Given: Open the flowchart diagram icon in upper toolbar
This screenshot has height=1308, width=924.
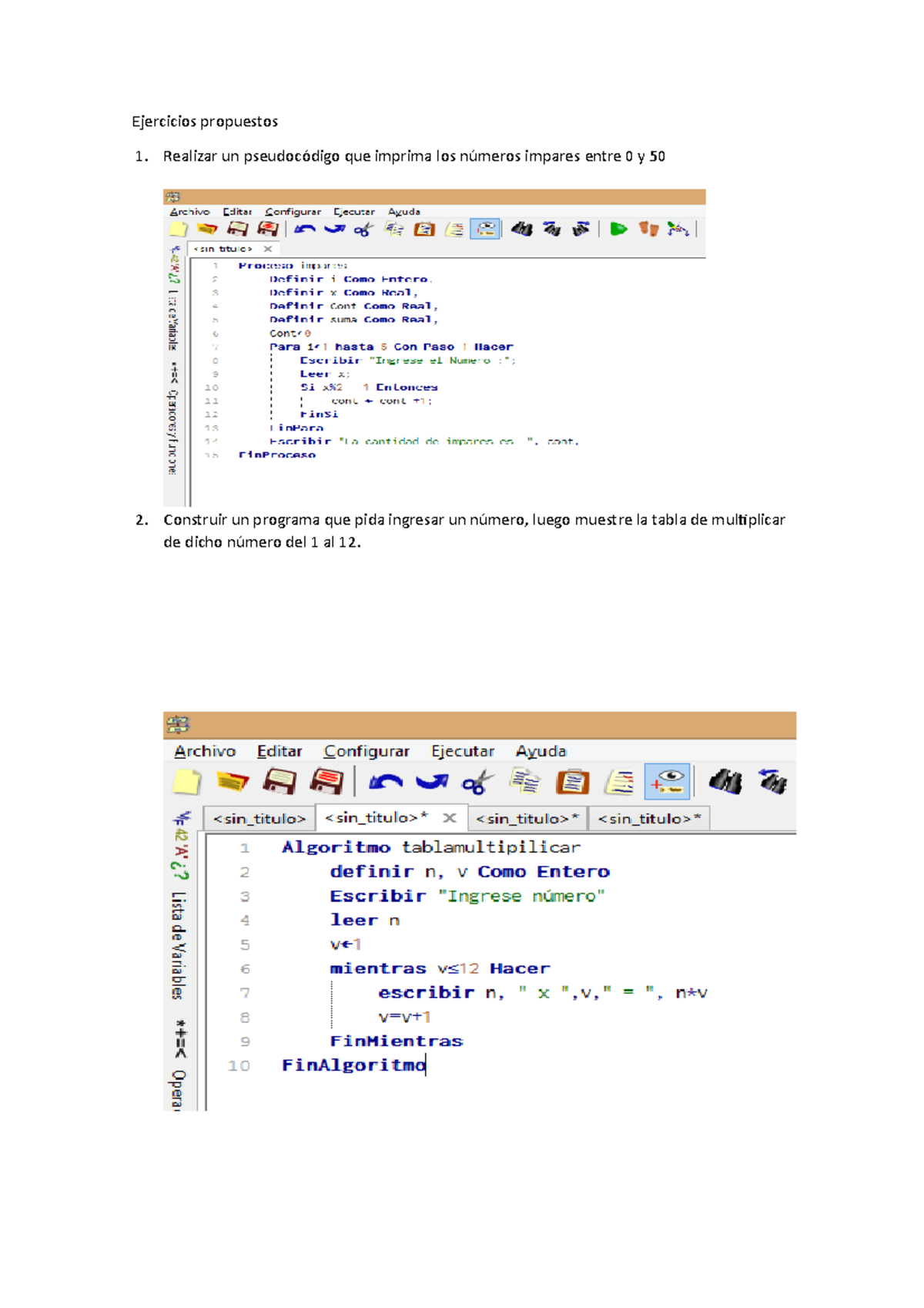Looking at the screenshot, I should (x=678, y=229).
